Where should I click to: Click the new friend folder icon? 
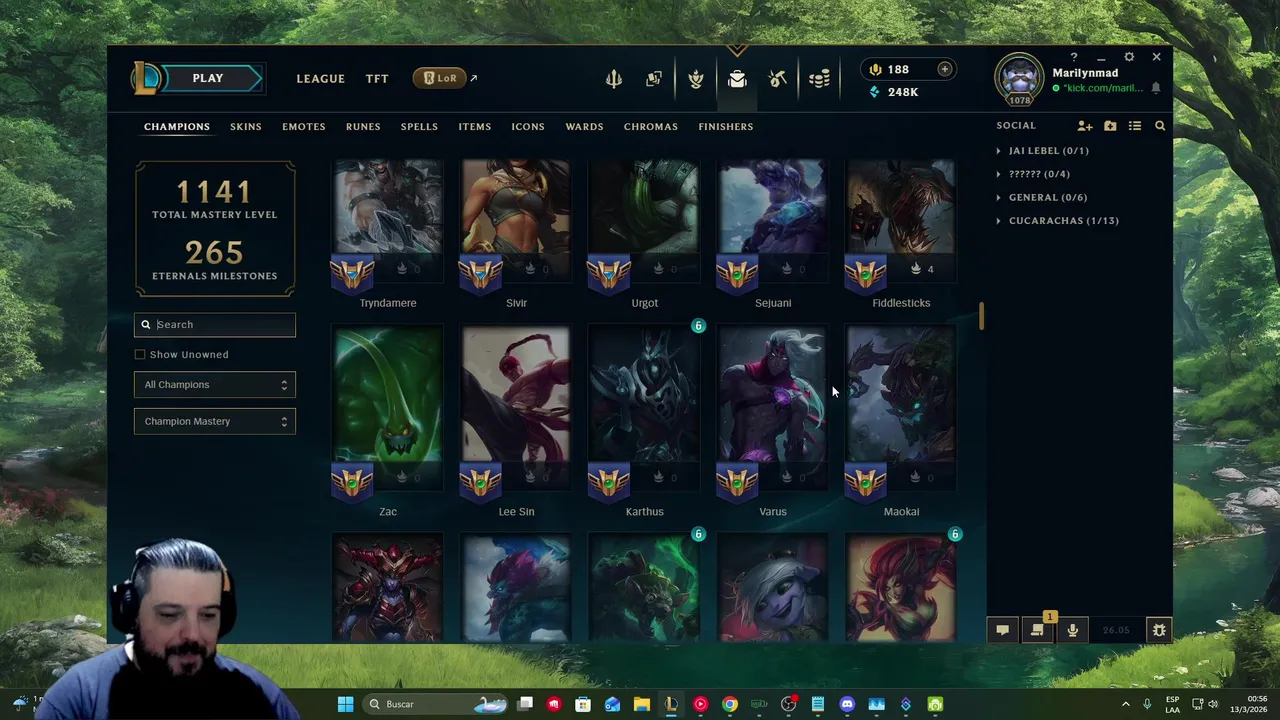point(1110,126)
